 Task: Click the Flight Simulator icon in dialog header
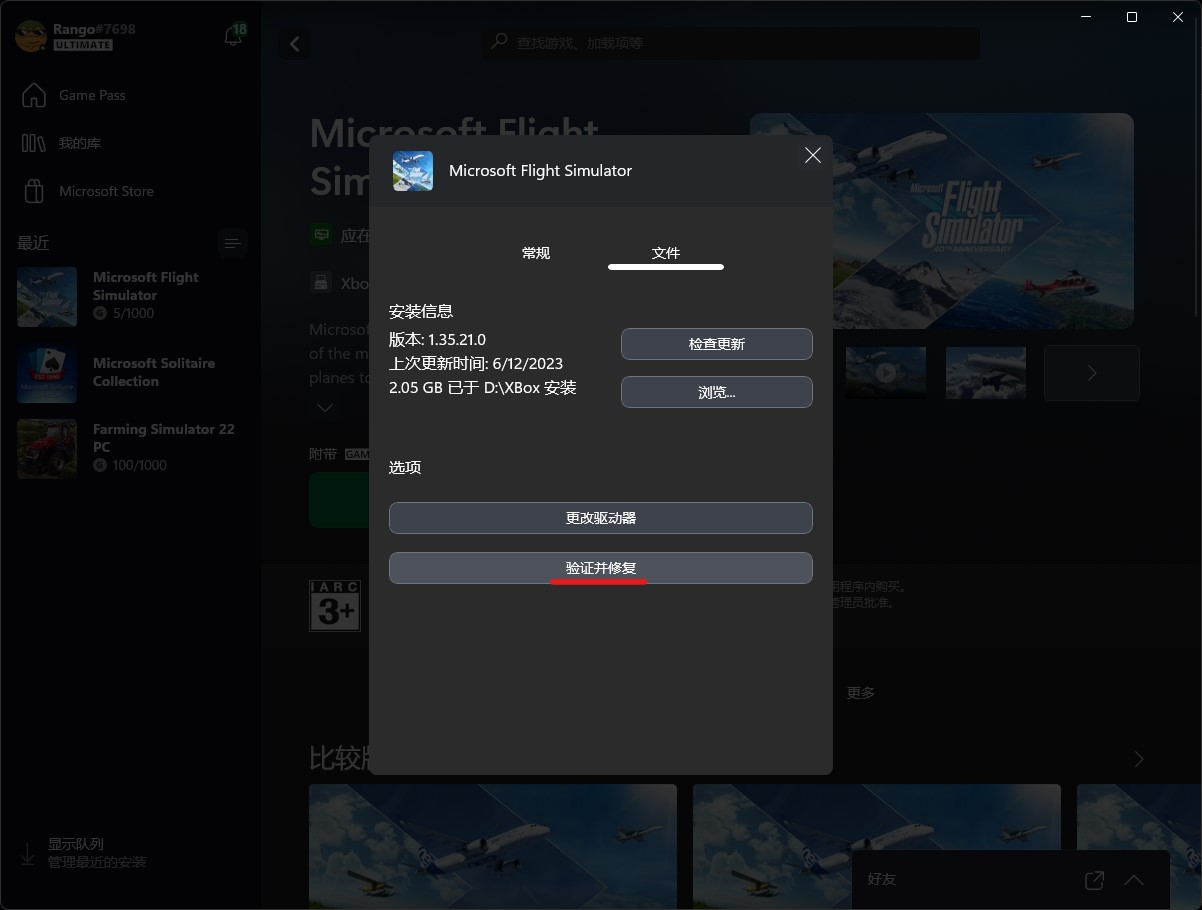click(413, 171)
